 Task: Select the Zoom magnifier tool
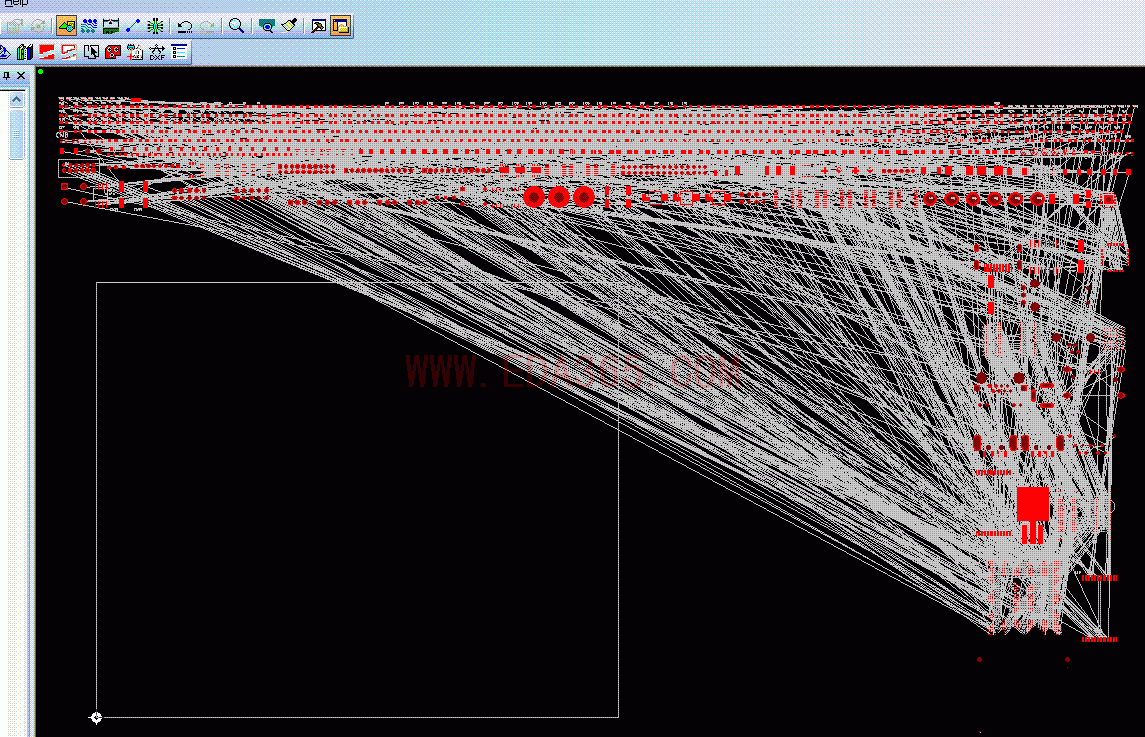pos(237,26)
